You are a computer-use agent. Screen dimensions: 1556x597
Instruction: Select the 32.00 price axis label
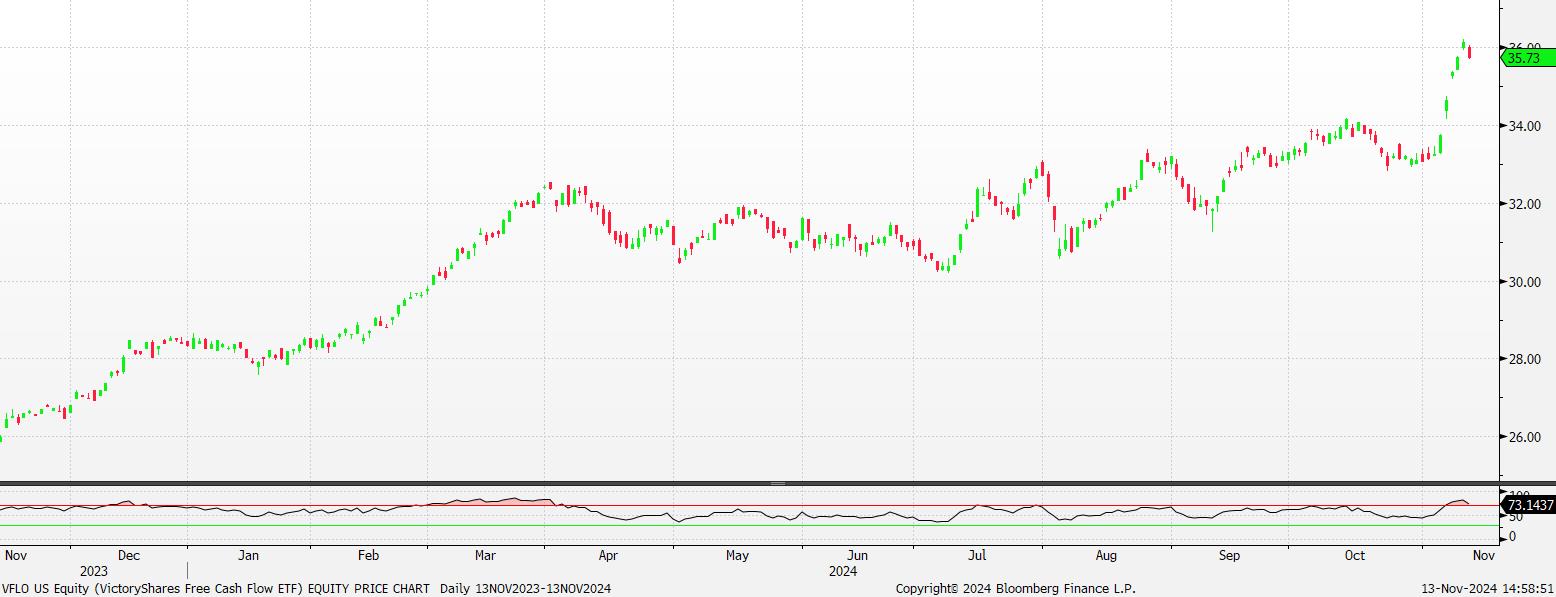point(1524,204)
